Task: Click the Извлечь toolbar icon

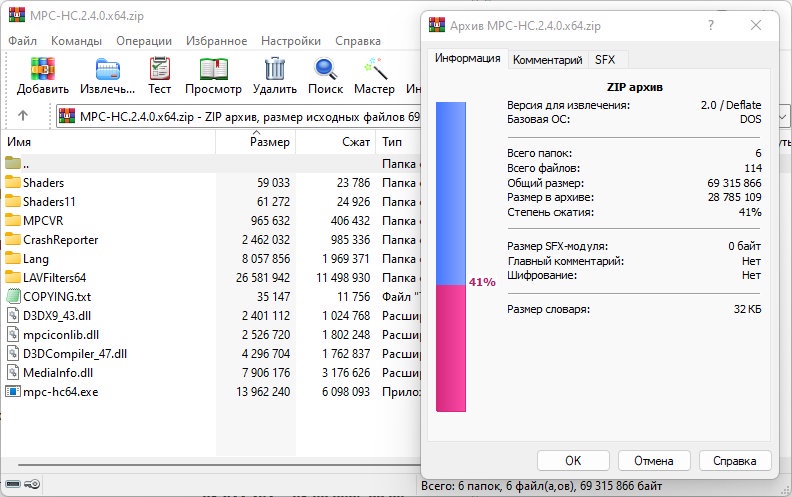Action: [x=108, y=69]
